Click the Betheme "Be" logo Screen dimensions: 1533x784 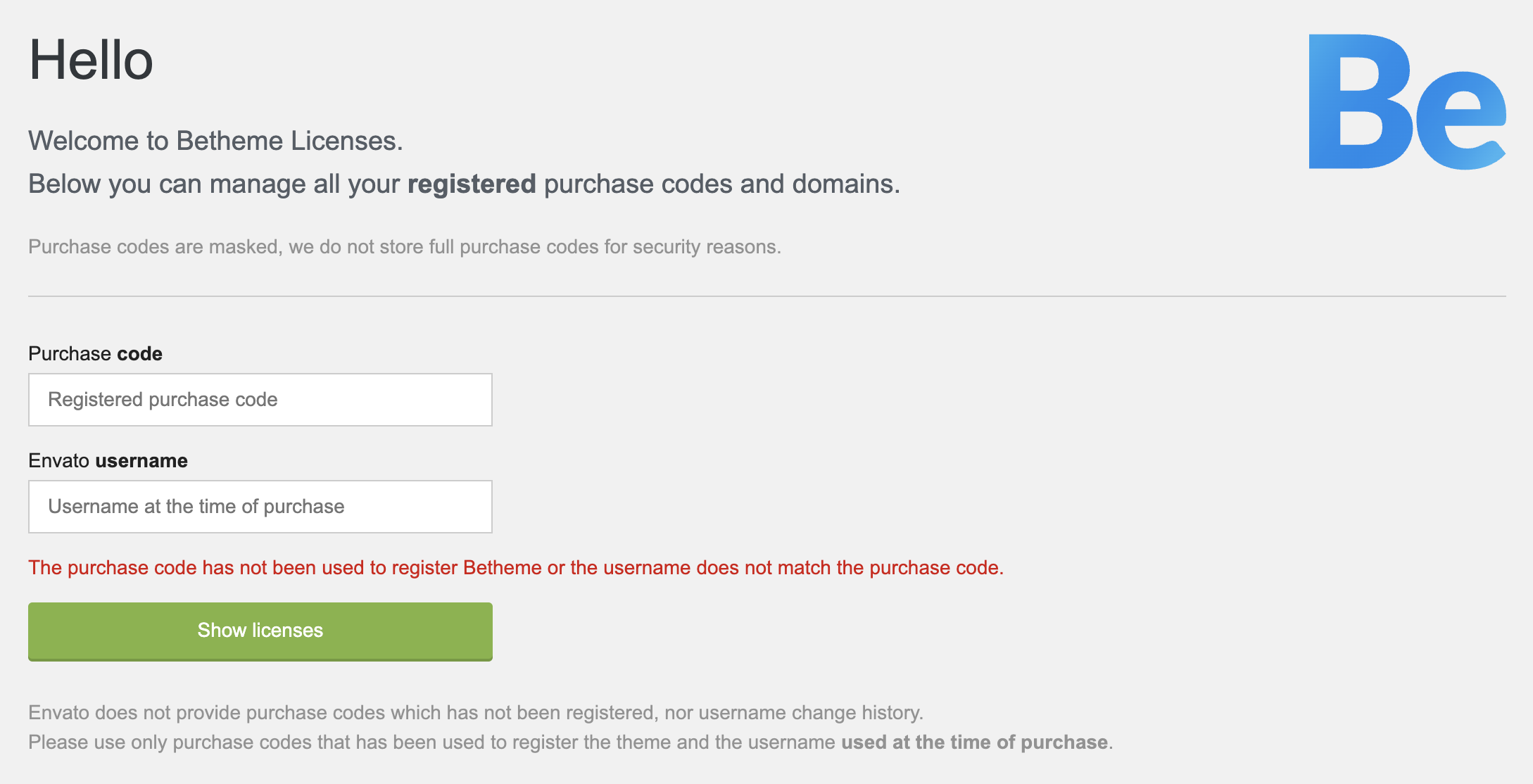tap(1406, 102)
